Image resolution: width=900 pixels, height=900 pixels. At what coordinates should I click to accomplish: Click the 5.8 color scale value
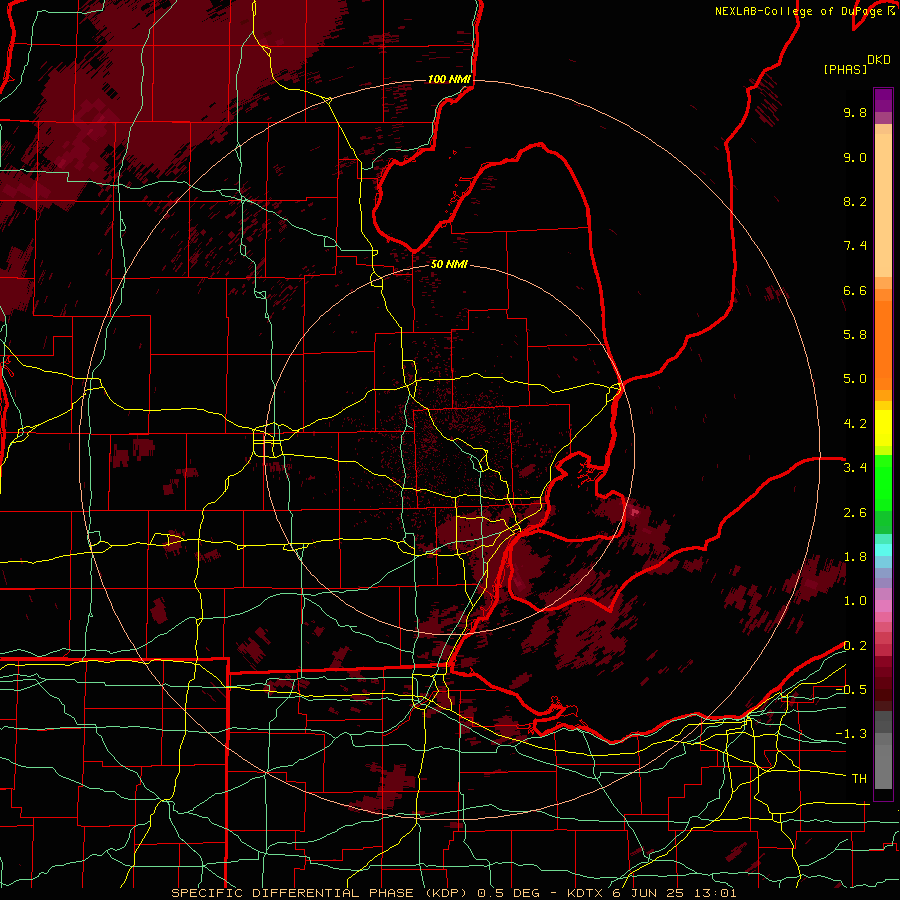(x=855, y=335)
